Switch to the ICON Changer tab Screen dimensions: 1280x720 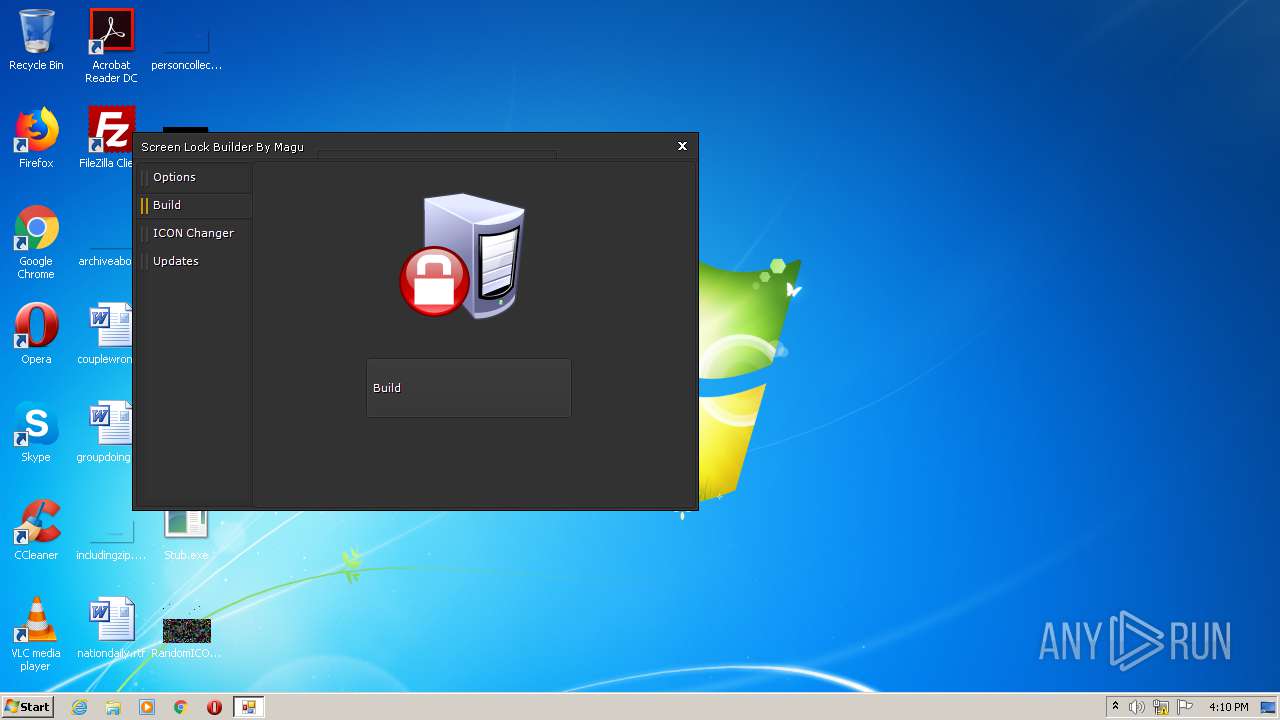tap(195, 233)
